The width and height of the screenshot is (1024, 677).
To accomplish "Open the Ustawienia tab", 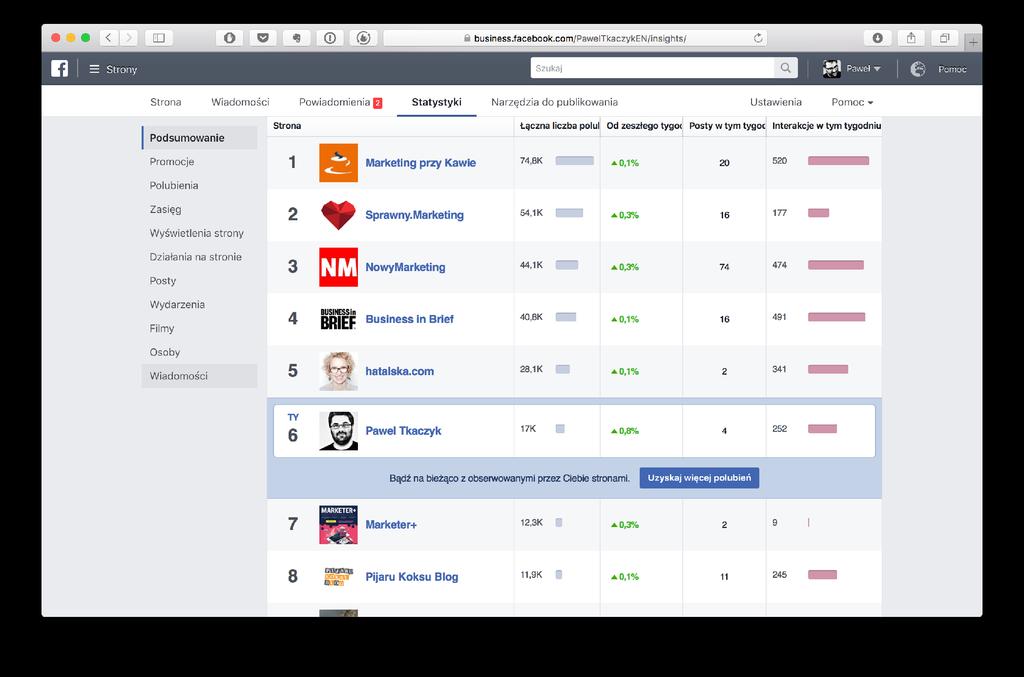I will coord(776,102).
